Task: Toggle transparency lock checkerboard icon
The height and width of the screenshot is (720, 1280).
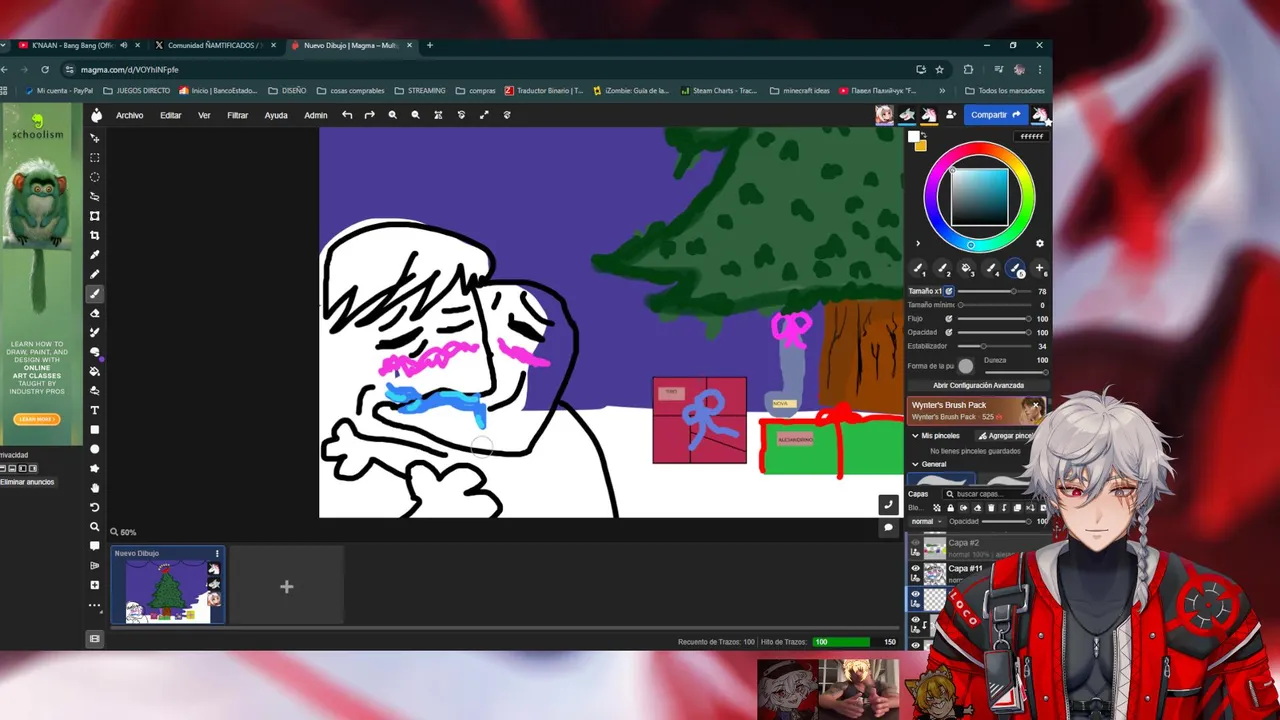Action: tap(937, 508)
